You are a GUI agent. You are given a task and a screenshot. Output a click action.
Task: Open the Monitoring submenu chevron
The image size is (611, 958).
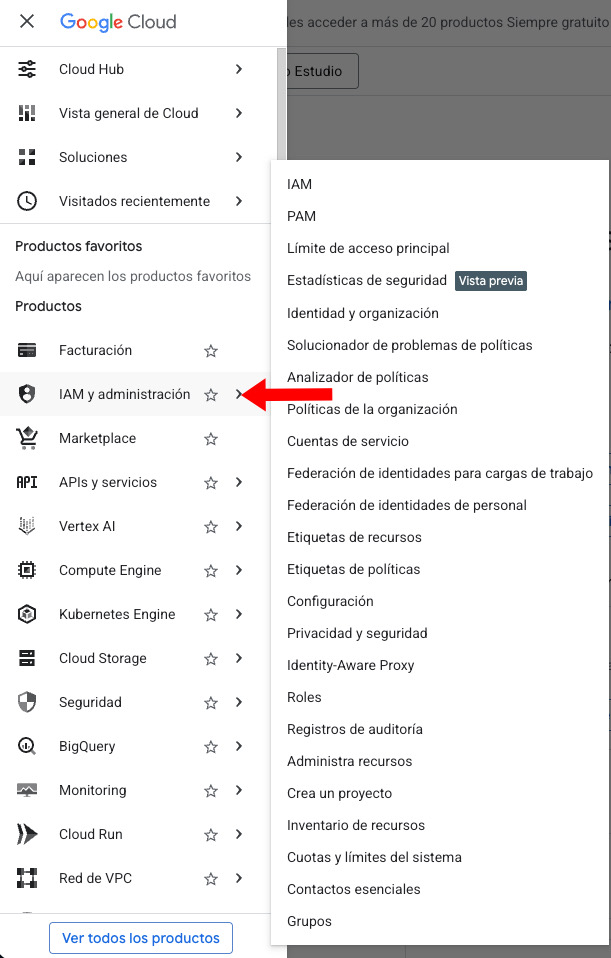pyautogui.click(x=239, y=790)
